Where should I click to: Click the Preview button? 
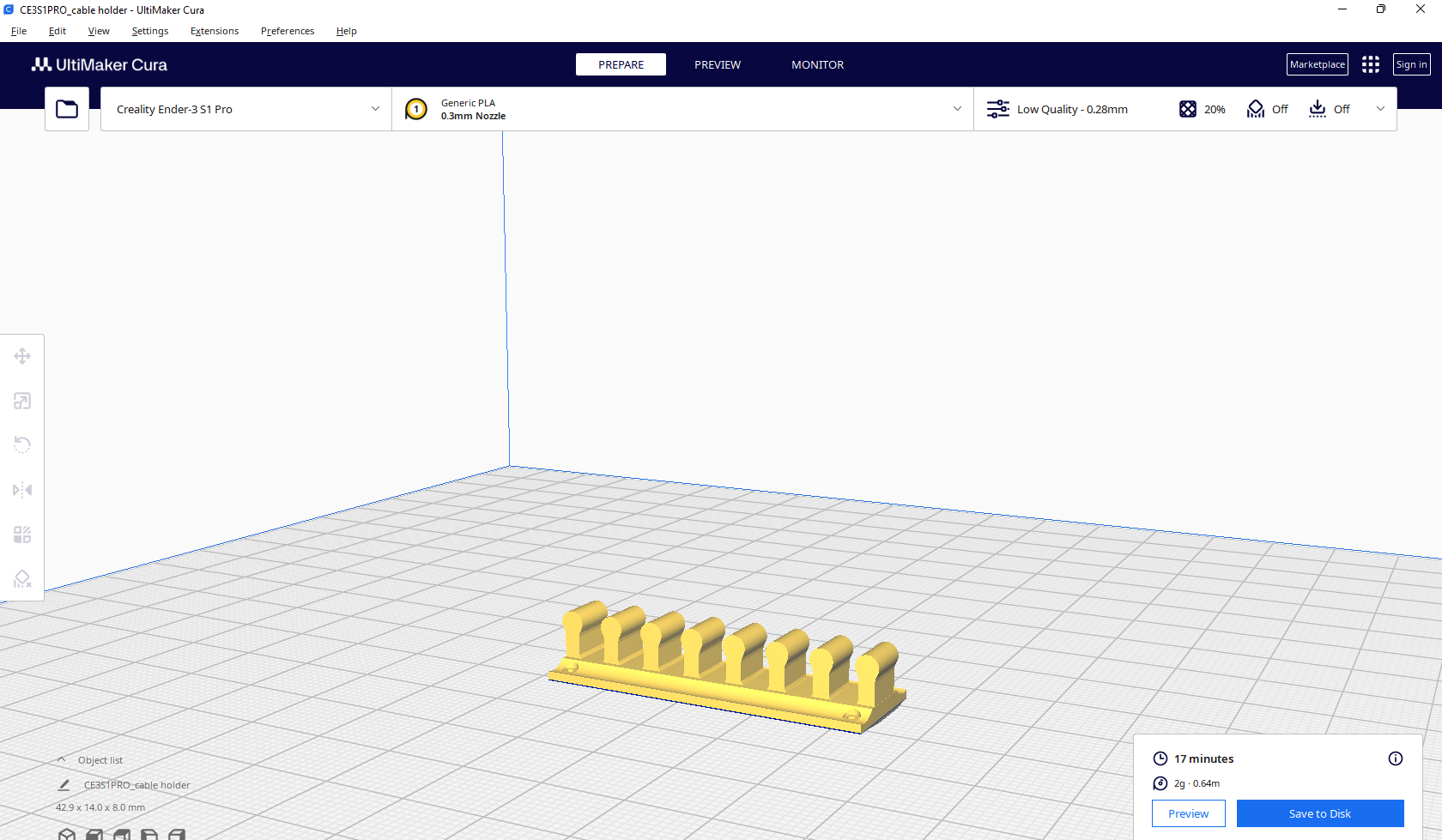click(x=1189, y=813)
